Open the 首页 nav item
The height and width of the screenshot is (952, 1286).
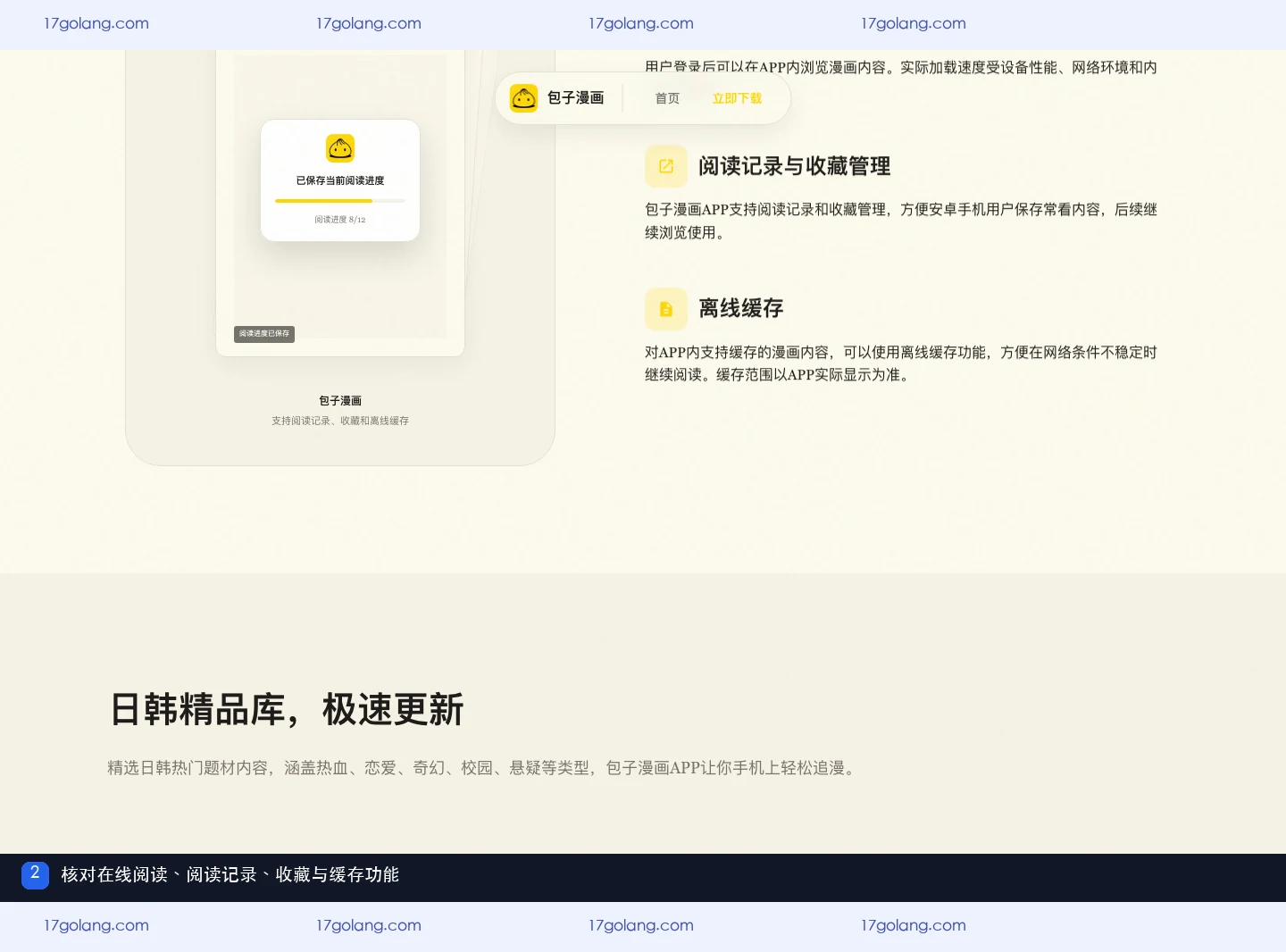tap(667, 98)
